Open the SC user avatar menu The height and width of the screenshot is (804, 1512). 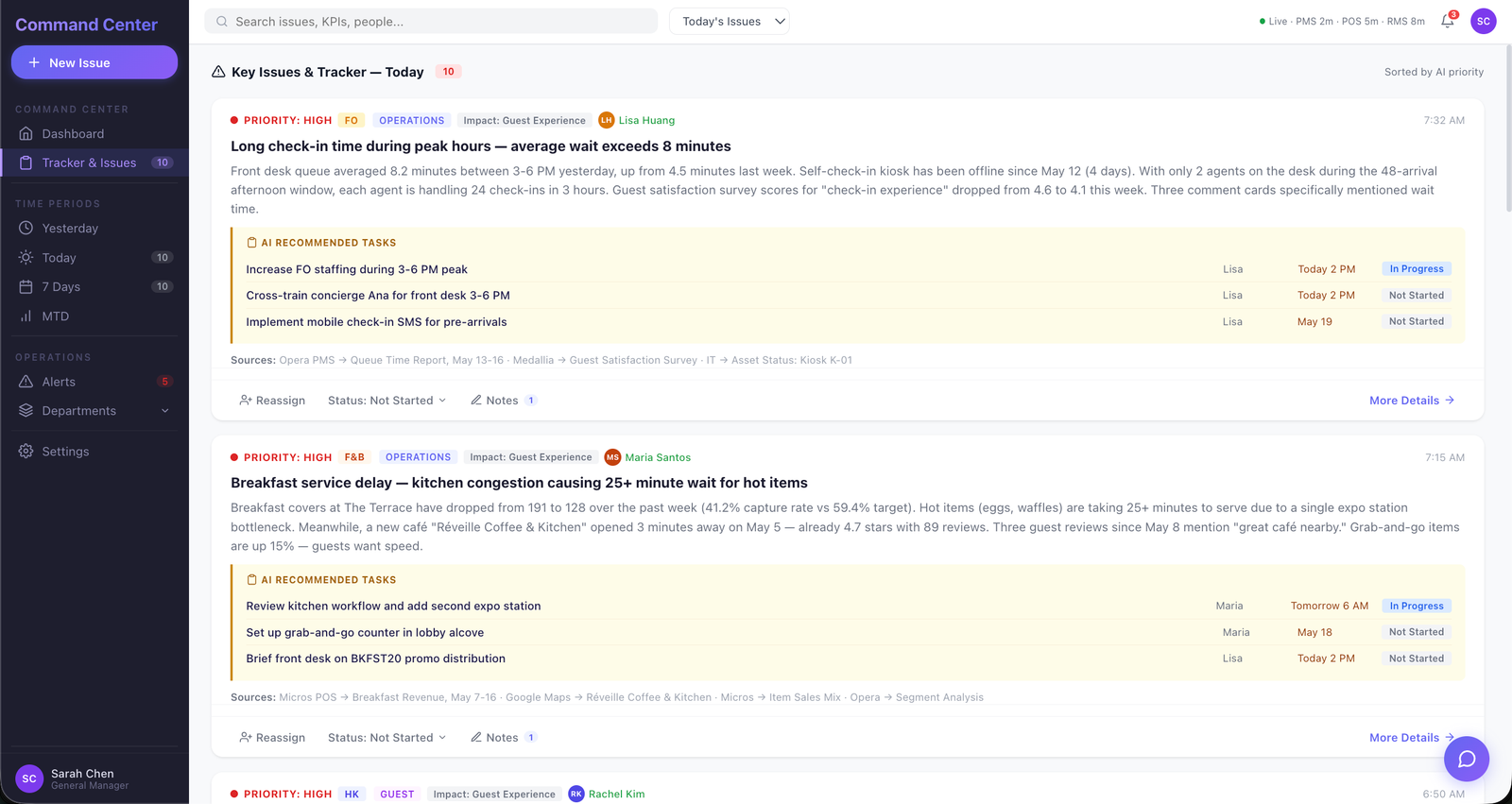(x=1483, y=21)
